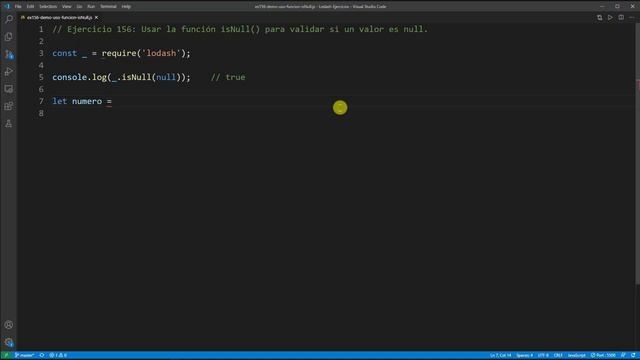
Task: Open the Terminal menu
Action: point(108,7)
